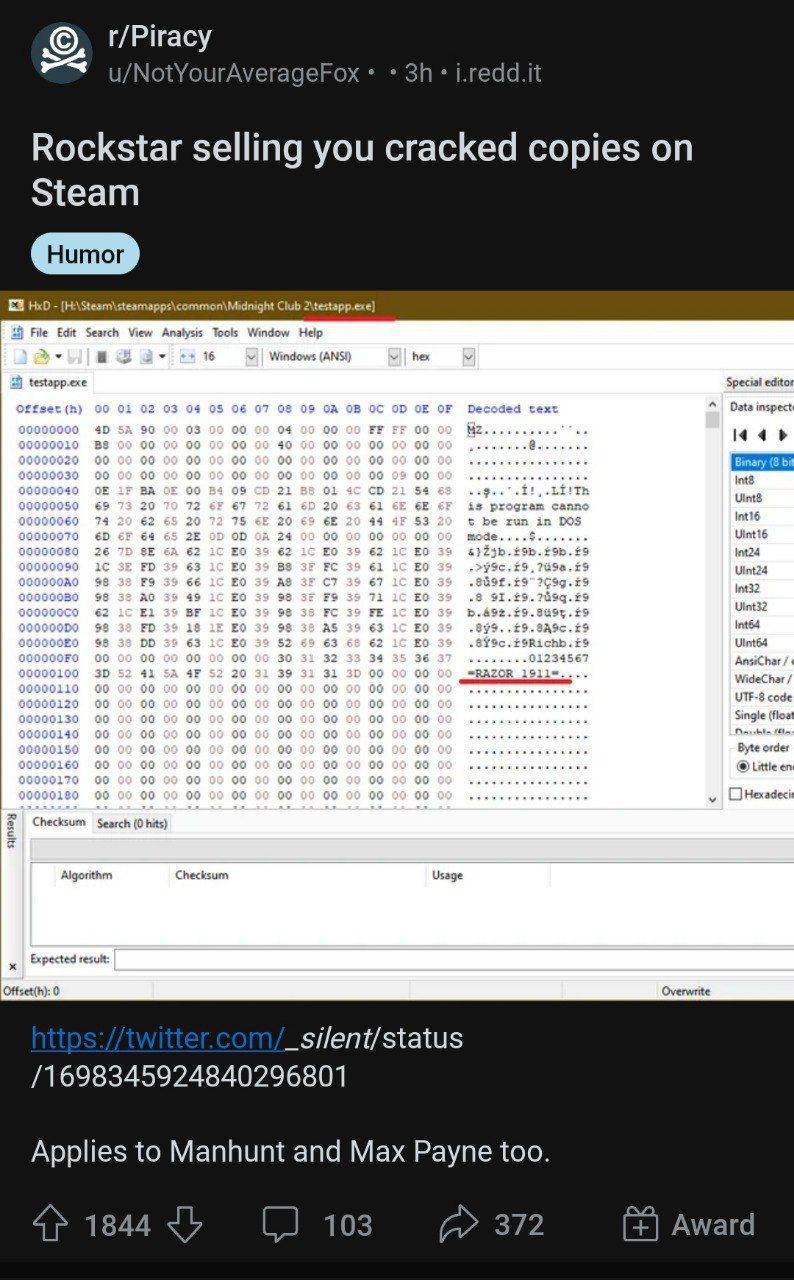This screenshot has width=794, height=1280.
Task: Open the r/Piracy community name
Action: [160, 37]
